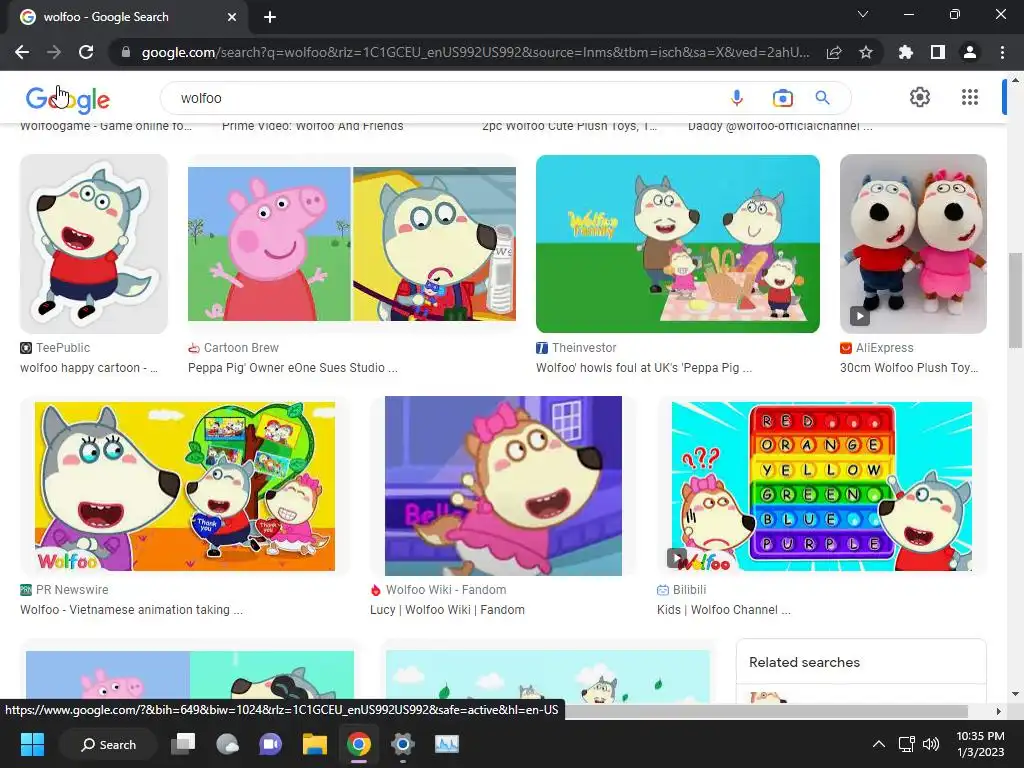Viewport: 1024px width, 768px height.
Task: Open search by image camera icon
Action: click(x=782, y=98)
